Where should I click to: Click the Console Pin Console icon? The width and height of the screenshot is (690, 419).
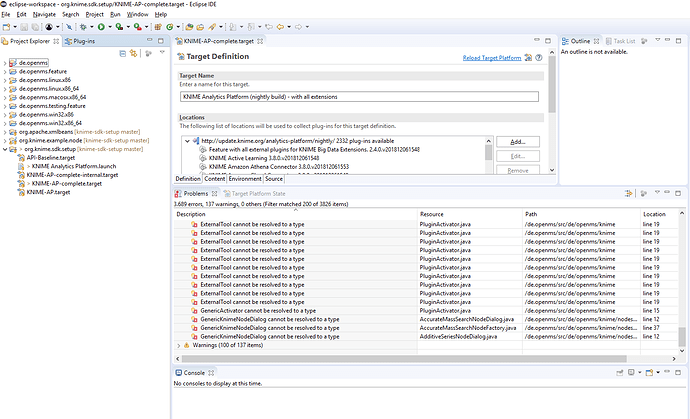coord(620,372)
